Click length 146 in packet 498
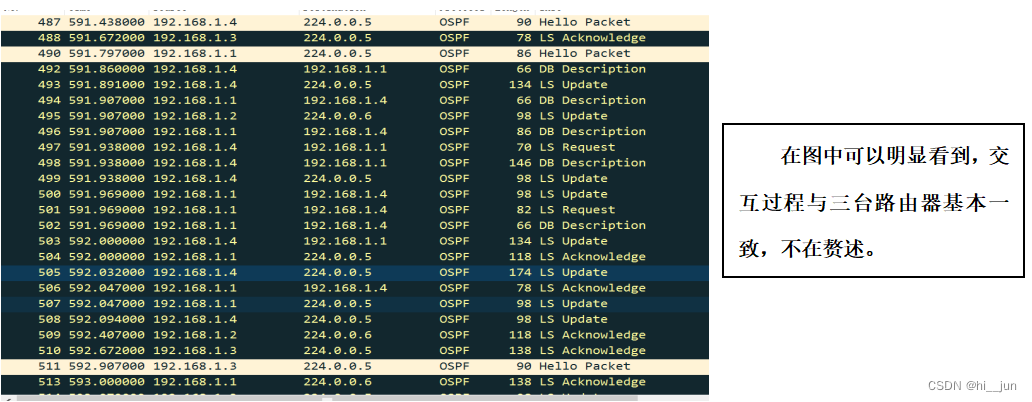1032x402 pixels. click(x=520, y=163)
